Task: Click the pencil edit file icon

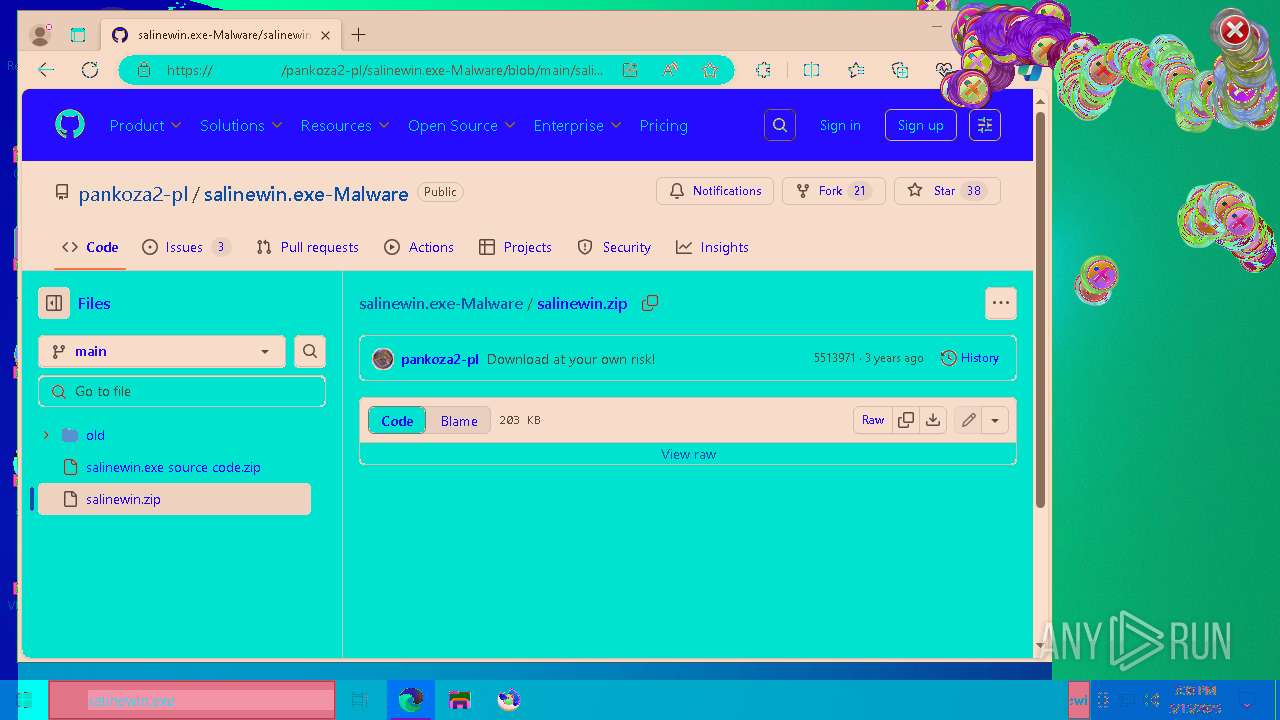Action: pyautogui.click(x=968, y=420)
